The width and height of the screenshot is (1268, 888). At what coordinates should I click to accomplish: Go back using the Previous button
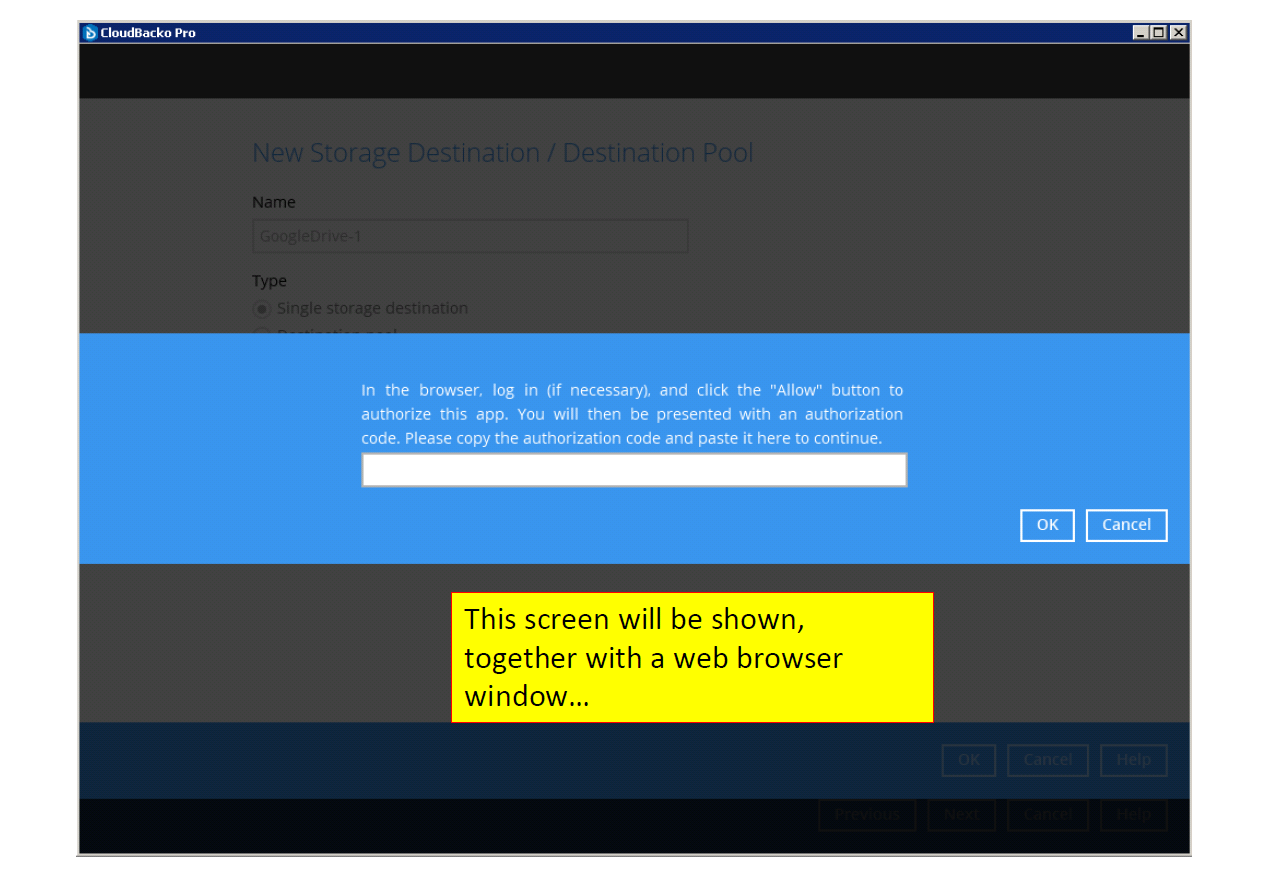(x=867, y=815)
